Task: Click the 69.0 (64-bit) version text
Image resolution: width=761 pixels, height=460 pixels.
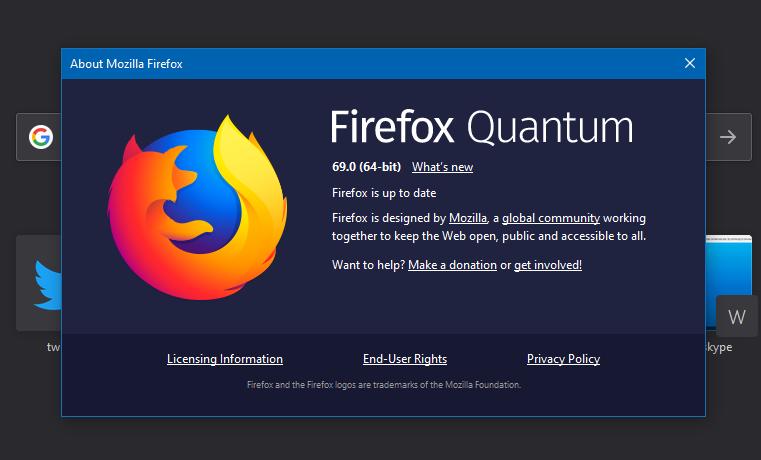Action: click(x=366, y=167)
